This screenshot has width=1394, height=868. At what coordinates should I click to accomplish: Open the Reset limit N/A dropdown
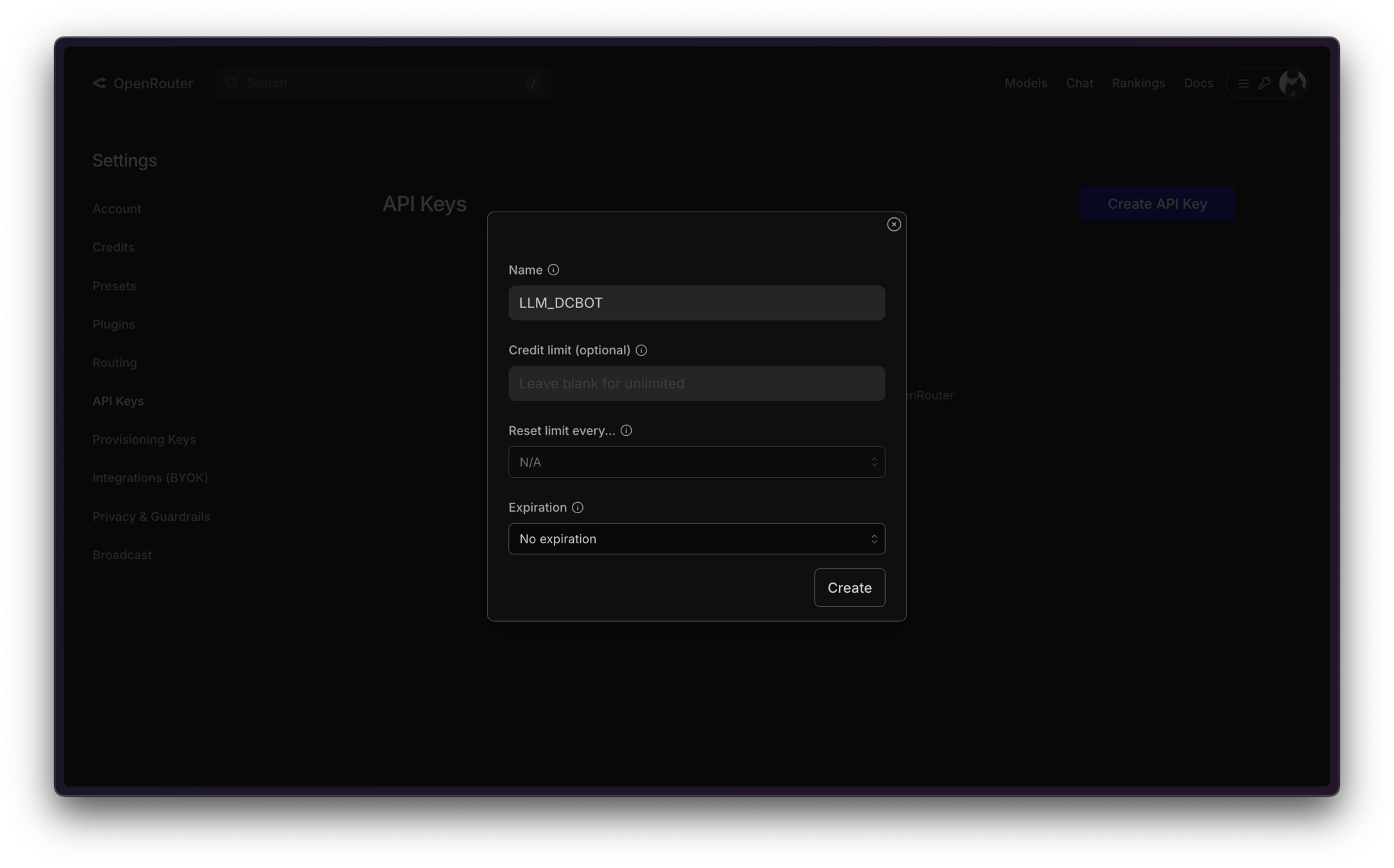coord(697,462)
